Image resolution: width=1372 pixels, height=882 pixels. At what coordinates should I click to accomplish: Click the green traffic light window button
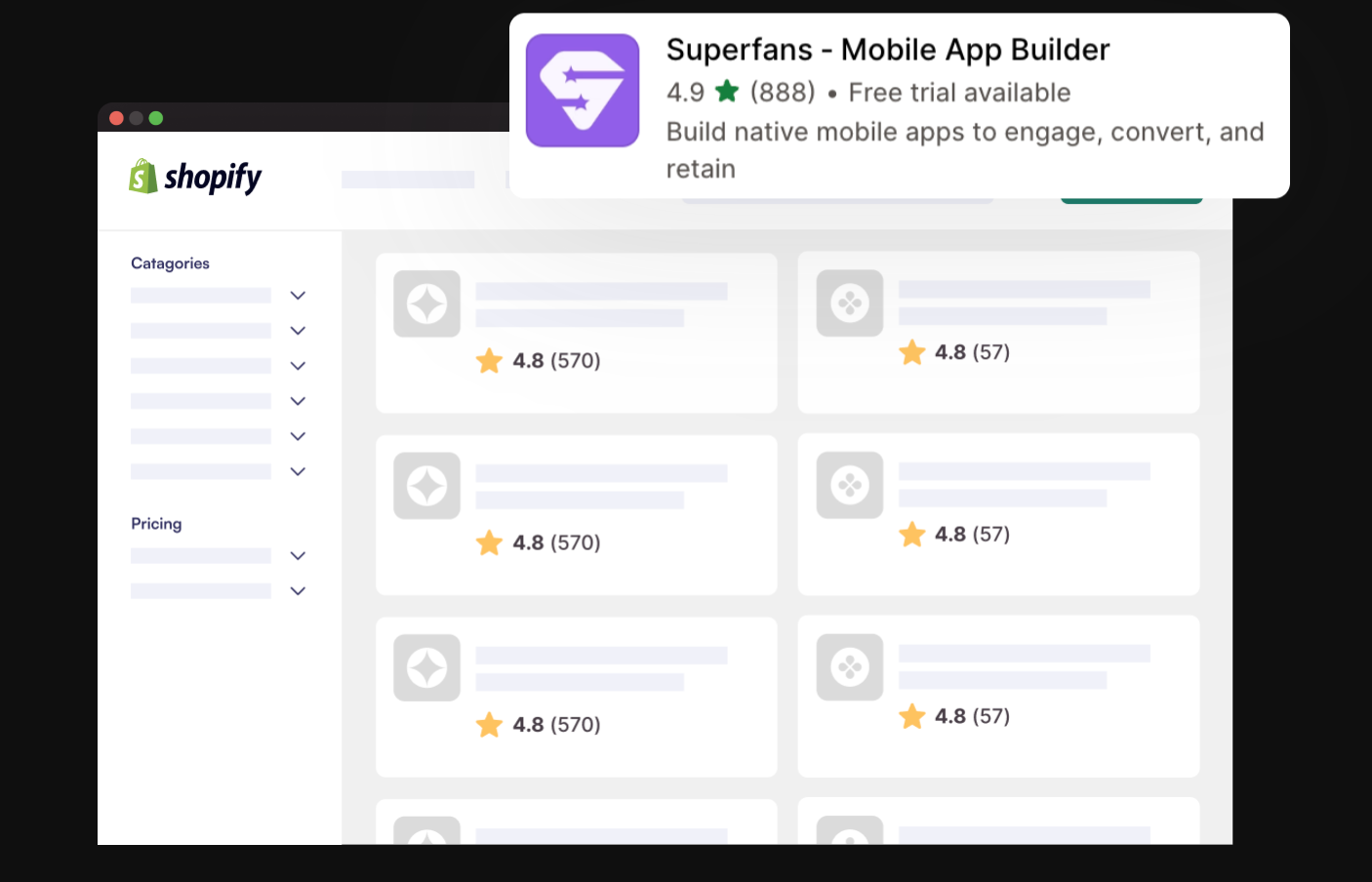pos(156,117)
